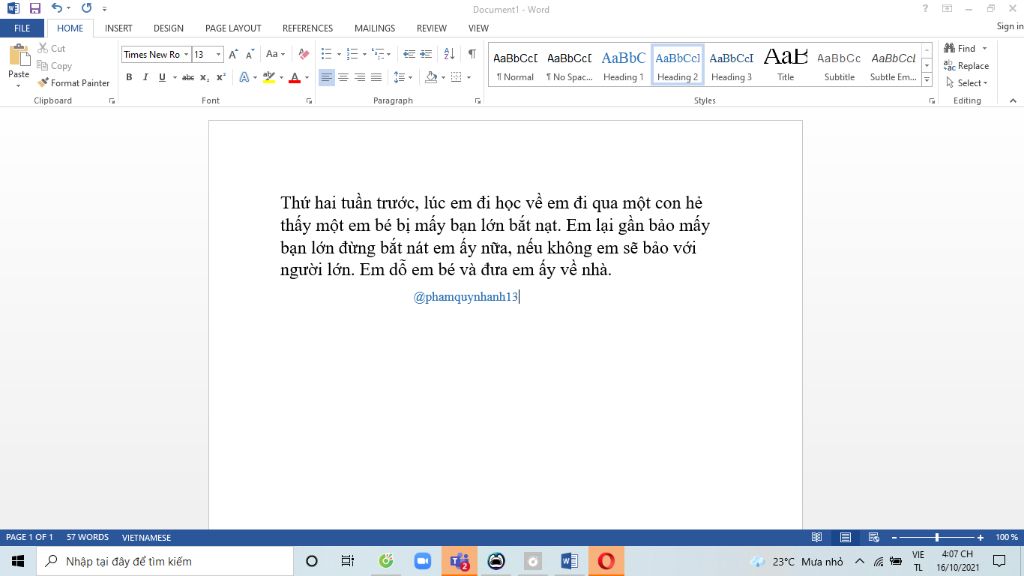1024x576 pixels.
Task: Apply No Spacing style
Action: coord(569,65)
